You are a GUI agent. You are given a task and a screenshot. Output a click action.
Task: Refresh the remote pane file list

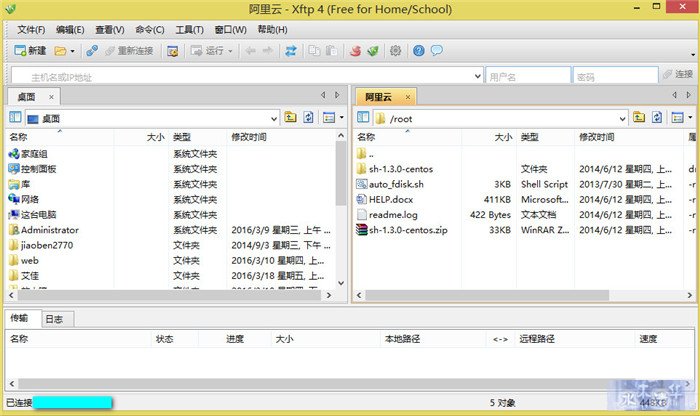coord(657,117)
